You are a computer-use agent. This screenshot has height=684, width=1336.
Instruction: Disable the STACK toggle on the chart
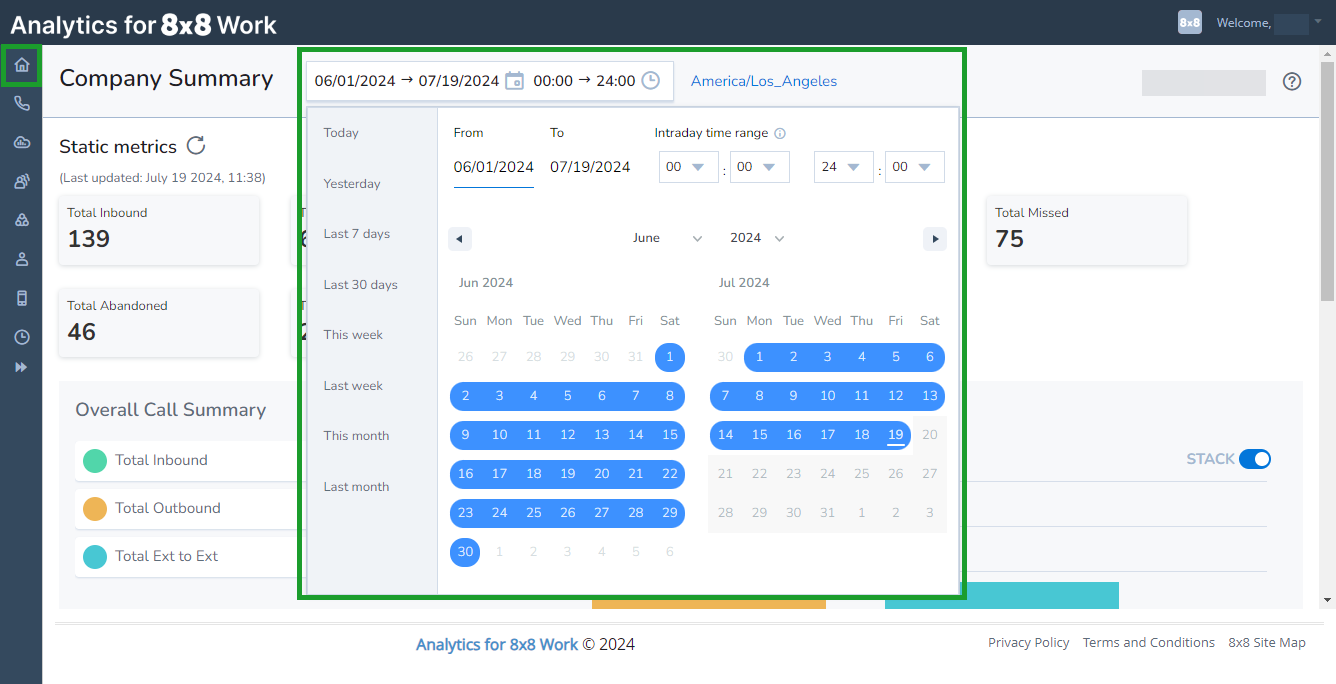[x=1257, y=458]
